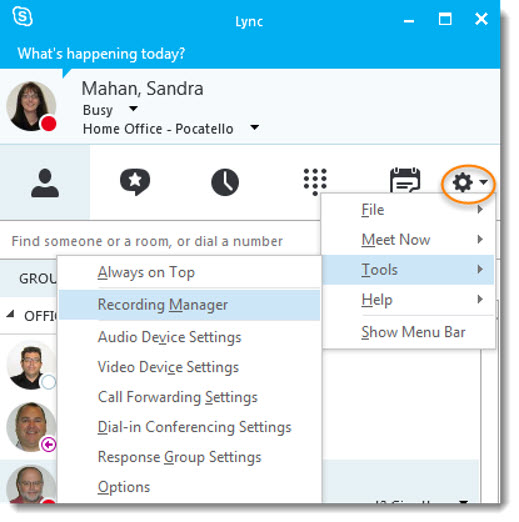
Task: Open the Contacts view person icon
Action: [x=45, y=183]
